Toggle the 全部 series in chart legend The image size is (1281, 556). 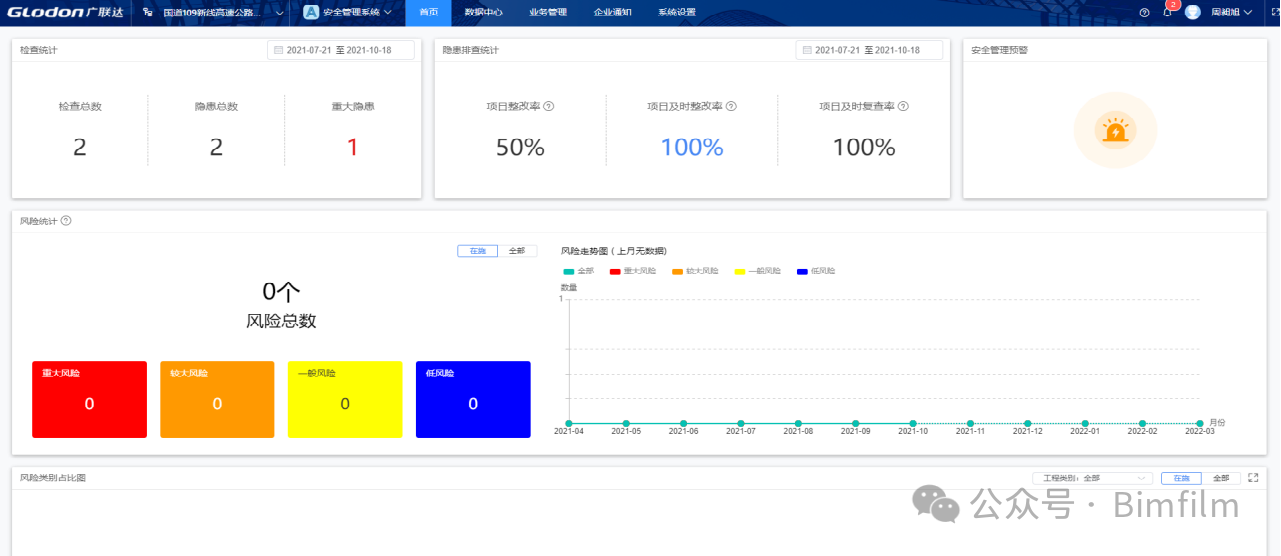coord(579,271)
